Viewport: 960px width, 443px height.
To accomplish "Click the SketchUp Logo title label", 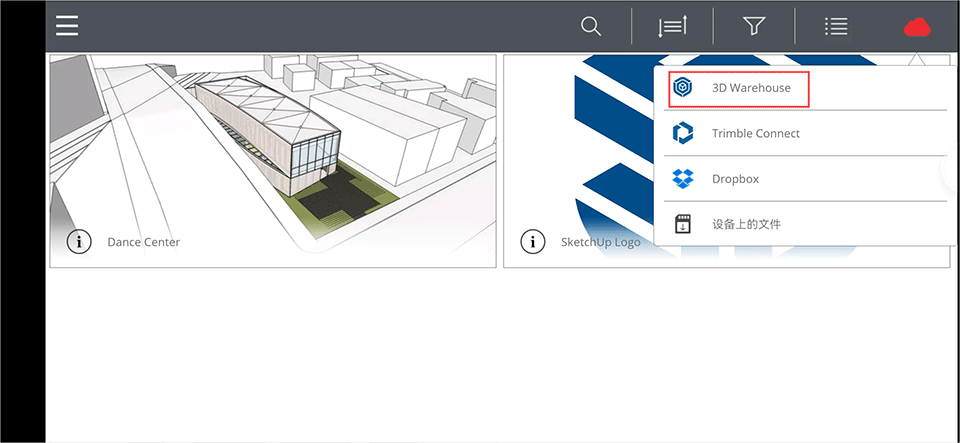I will coord(600,242).
